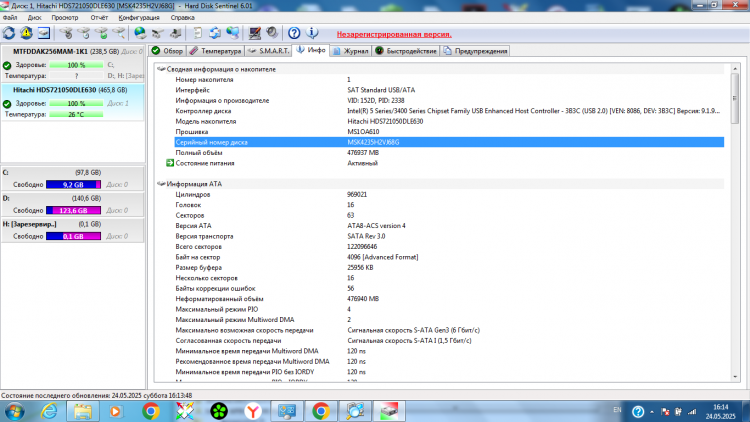Click the blue-framed disk window toolbar icon
Screen dimensions: 750x422
(44, 33)
